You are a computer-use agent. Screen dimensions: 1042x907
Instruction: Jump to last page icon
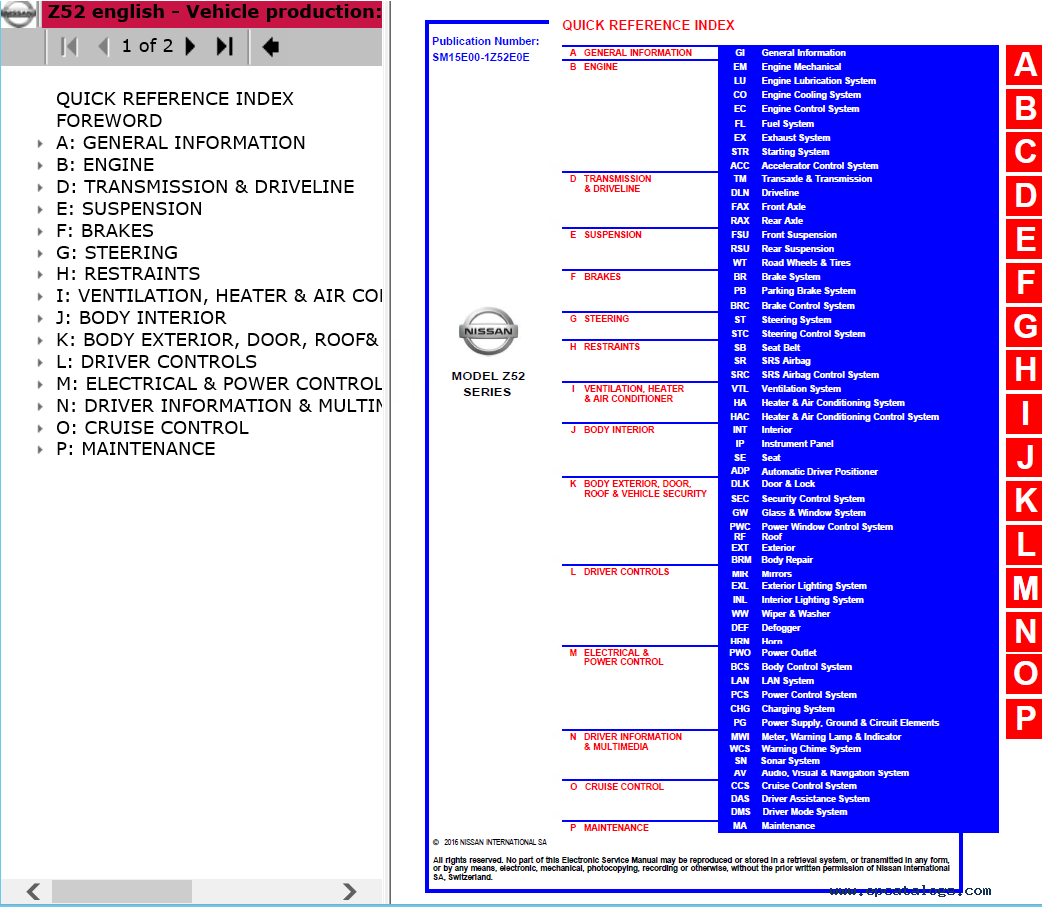(225, 47)
